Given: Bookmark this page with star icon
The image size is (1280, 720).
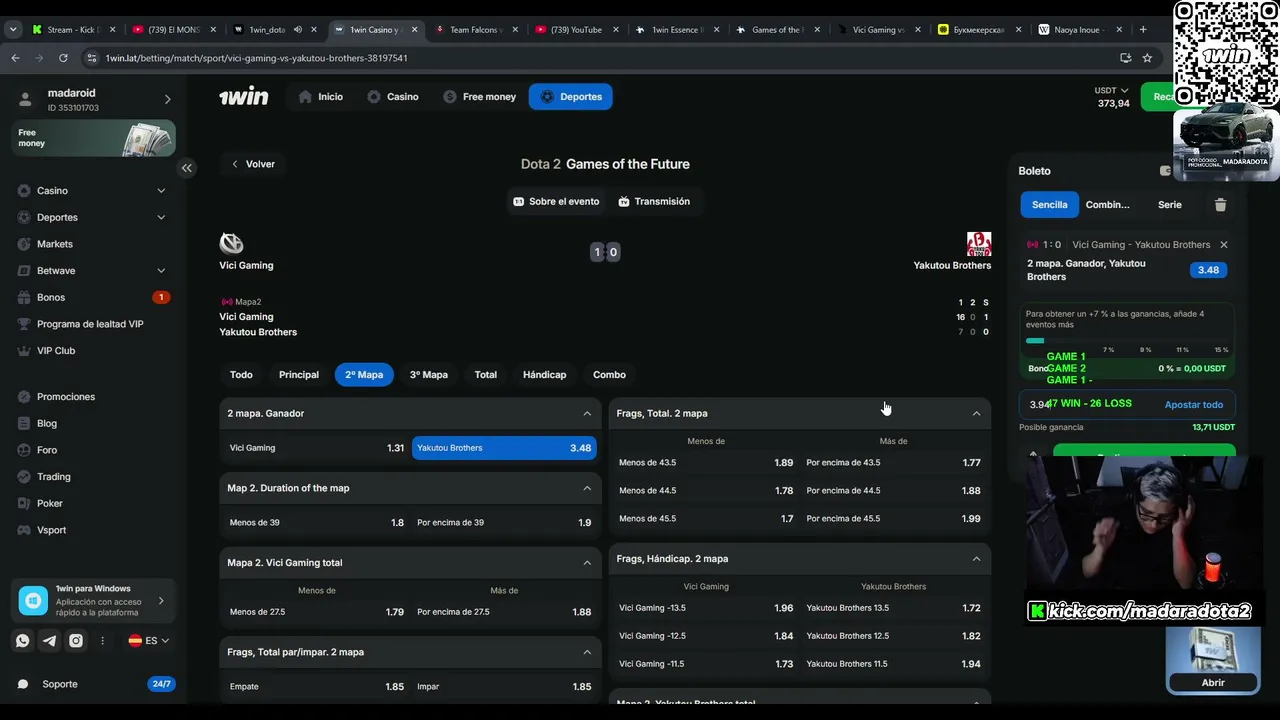Looking at the screenshot, I should click(x=1147, y=58).
